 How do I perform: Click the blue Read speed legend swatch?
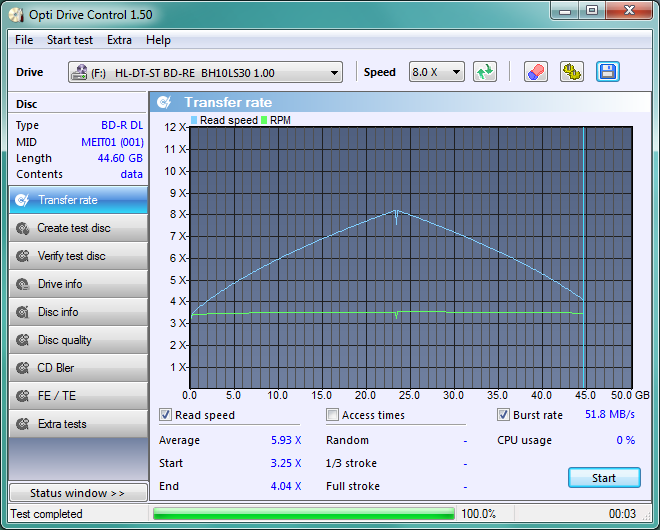click(x=194, y=120)
